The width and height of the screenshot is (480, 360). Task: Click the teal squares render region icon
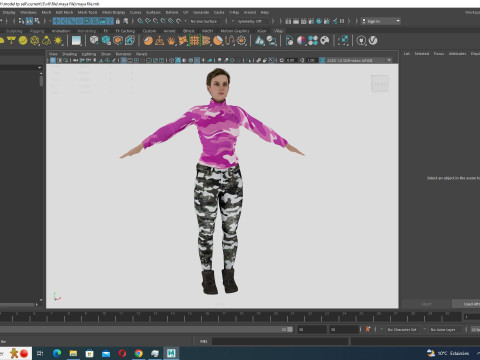tap(343, 41)
